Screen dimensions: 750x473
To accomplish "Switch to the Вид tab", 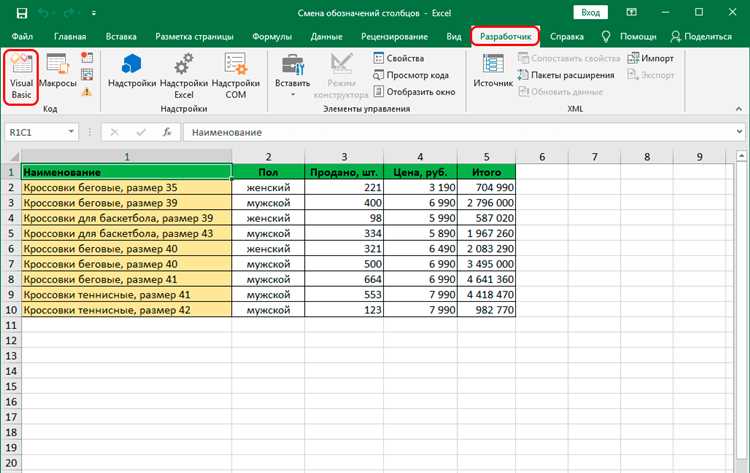I will pos(453,36).
